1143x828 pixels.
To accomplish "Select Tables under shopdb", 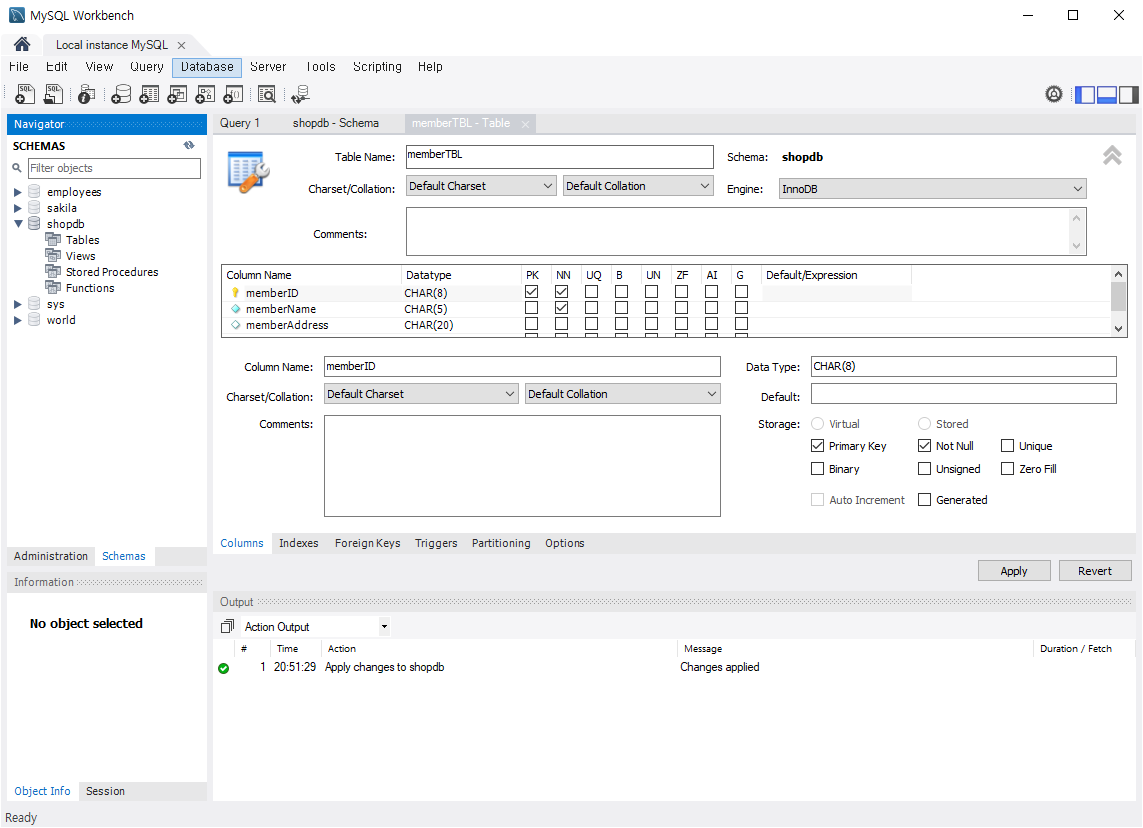I will (x=82, y=241).
